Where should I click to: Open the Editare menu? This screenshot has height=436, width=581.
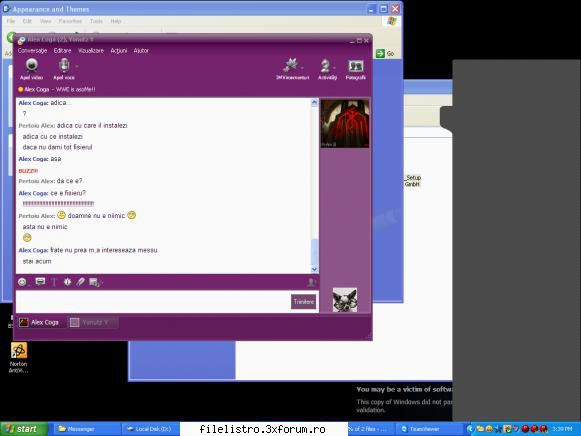(62, 51)
